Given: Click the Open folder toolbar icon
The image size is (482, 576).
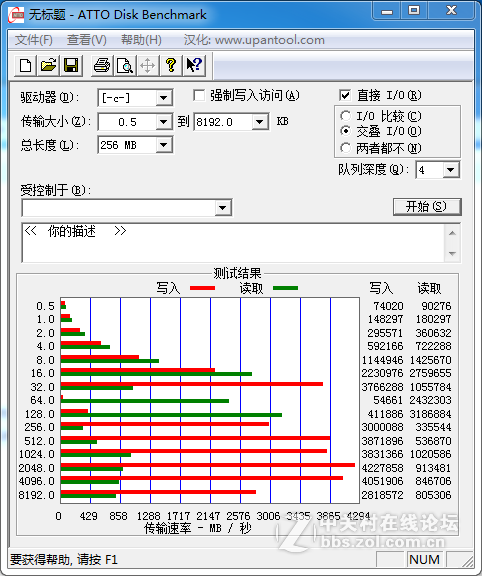Looking at the screenshot, I should (x=48, y=66).
